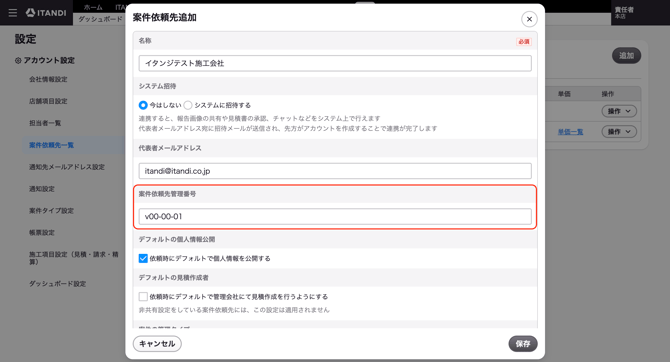Click the デフォルトの個人情報公開 label
The width and height of the screenshot is (670, 362).
pos(177,239)
